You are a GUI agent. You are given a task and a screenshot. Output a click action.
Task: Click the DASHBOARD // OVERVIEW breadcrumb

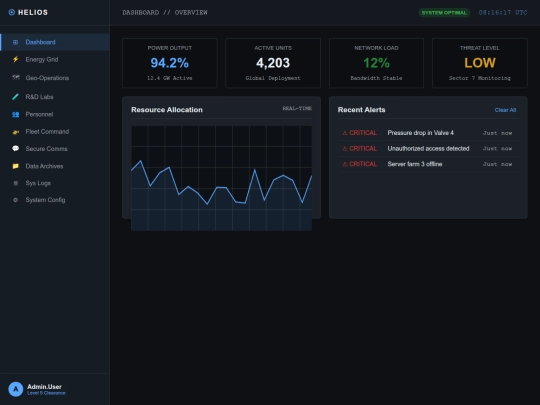165,13
